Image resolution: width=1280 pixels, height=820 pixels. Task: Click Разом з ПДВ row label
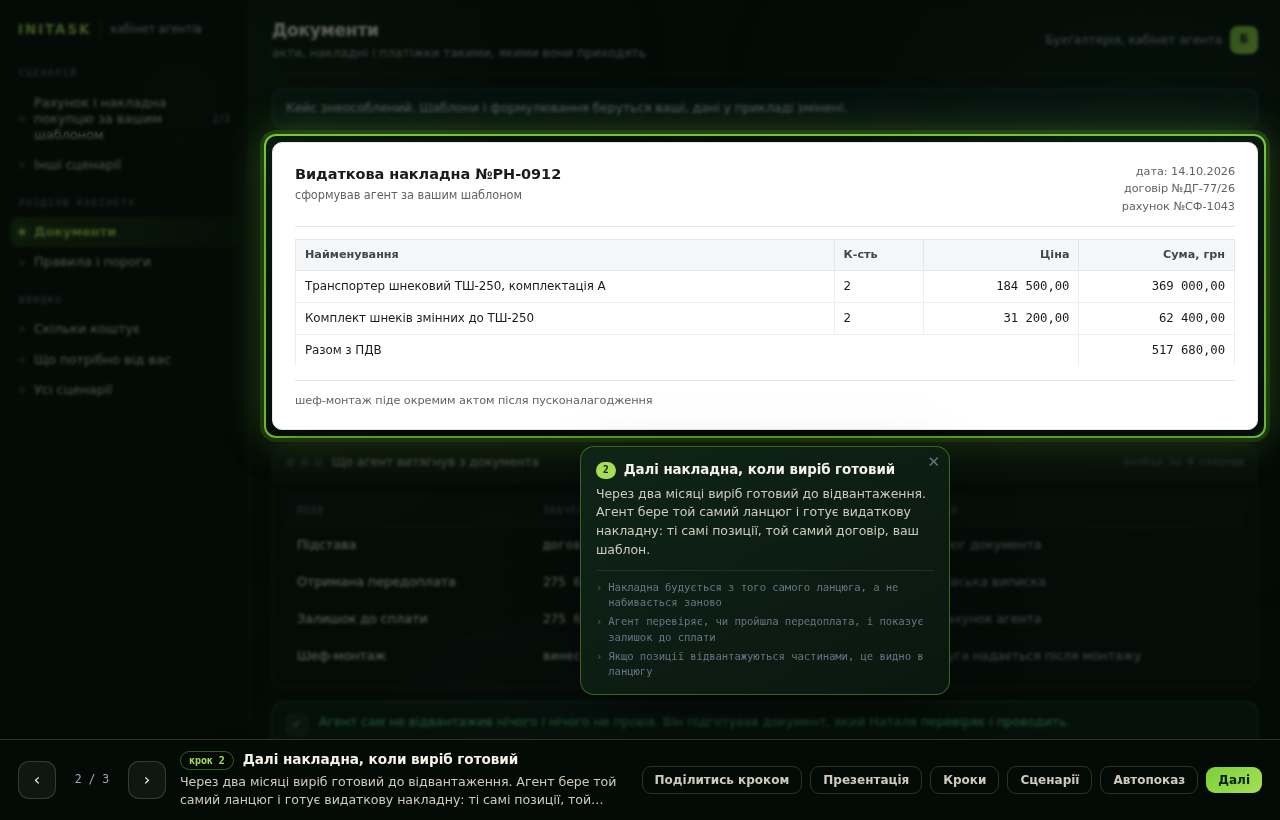343,350
